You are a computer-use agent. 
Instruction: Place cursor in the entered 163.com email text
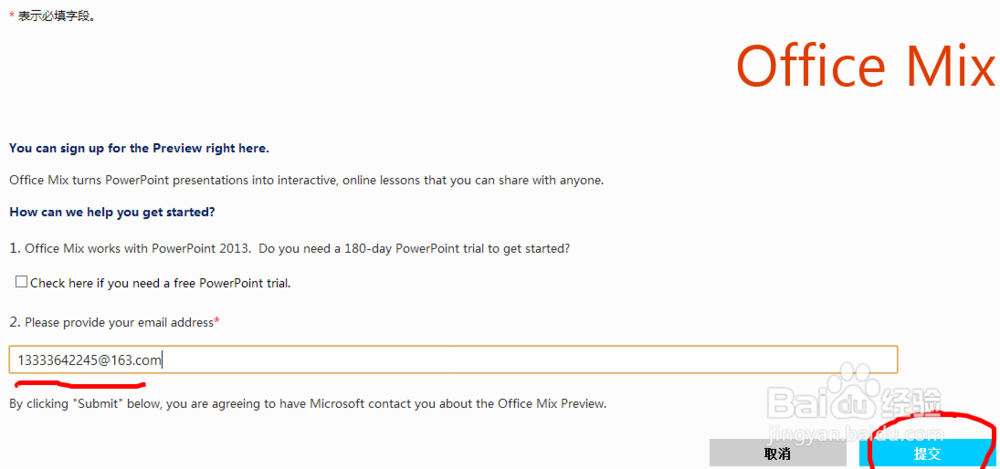90,360
